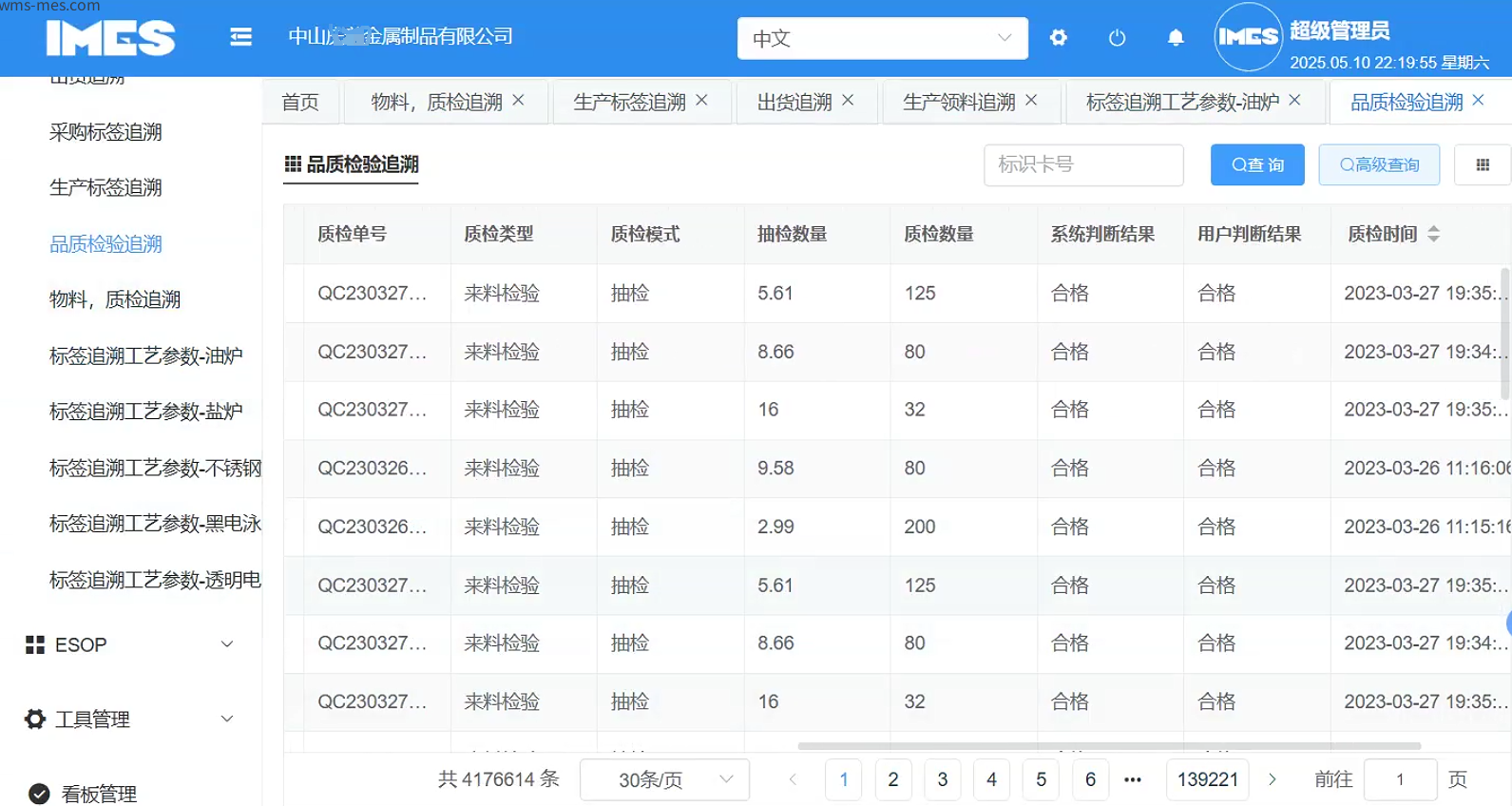Jump to last page 139221
This screenshot has width=1512, height=806.
(x=1208, y=779)
